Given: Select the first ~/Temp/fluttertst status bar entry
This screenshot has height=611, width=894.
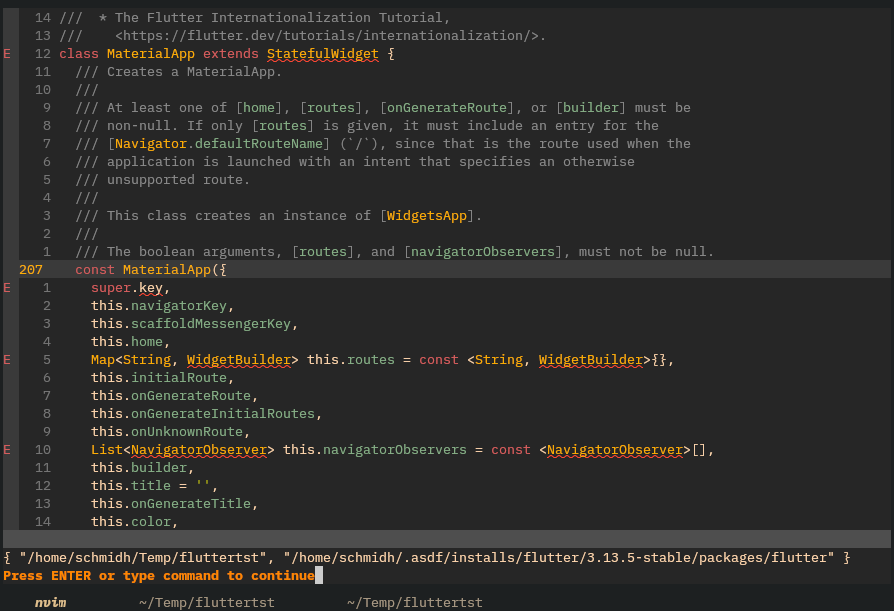Looking at the screenshot, I should click(206, 602).
